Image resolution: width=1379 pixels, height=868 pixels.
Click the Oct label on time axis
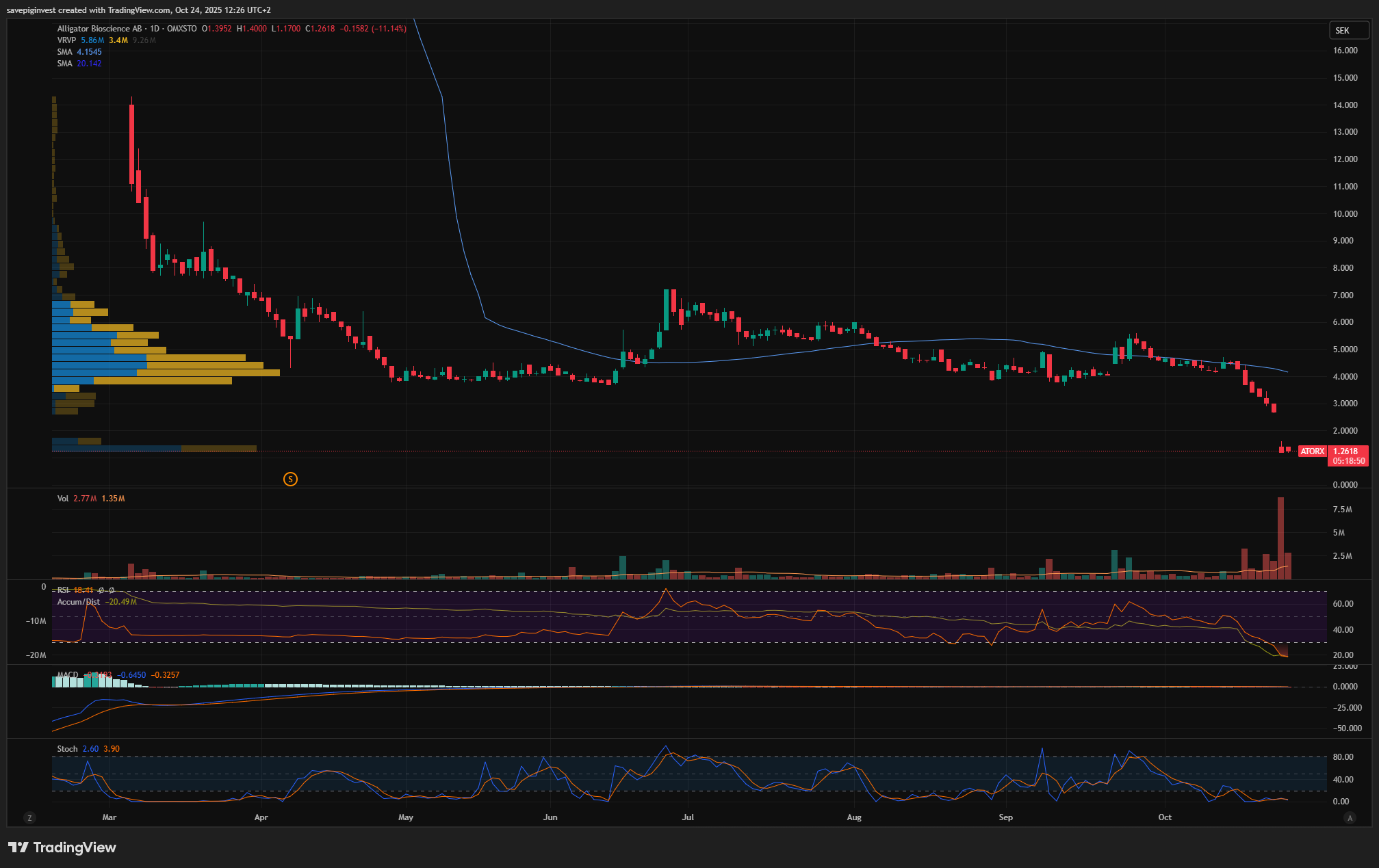(1165, 817)
